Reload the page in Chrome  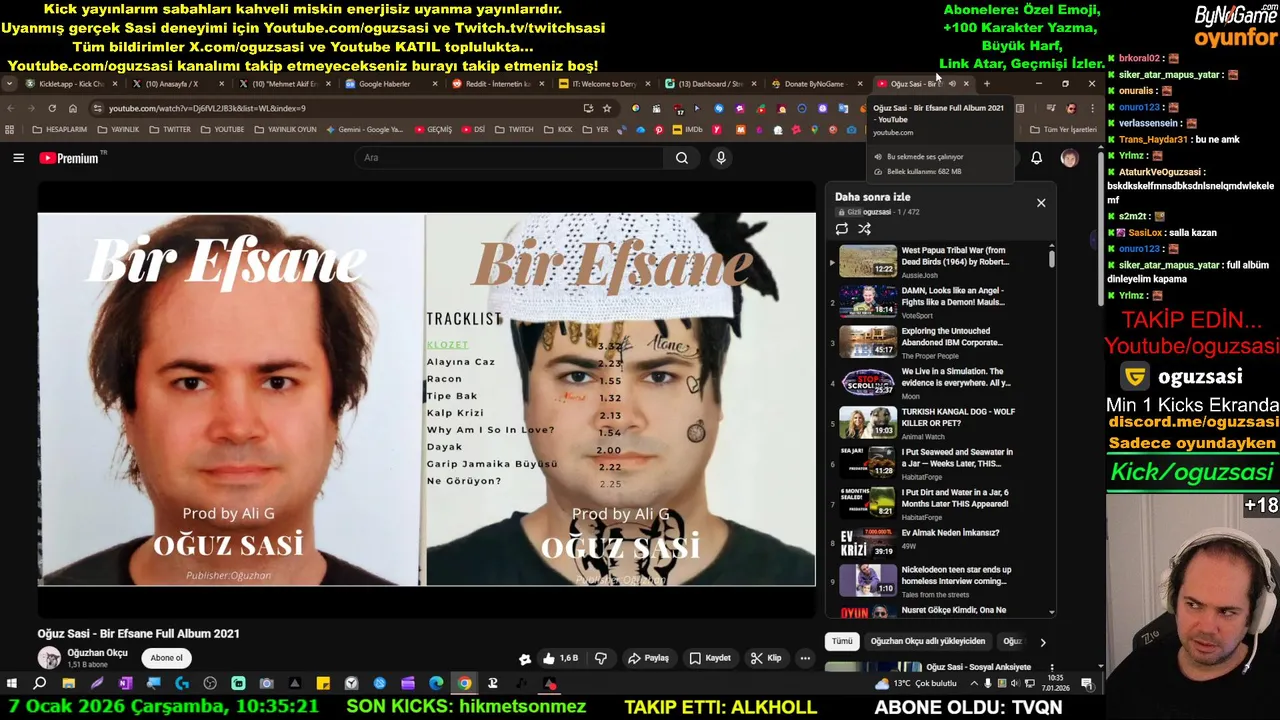pos(52,108)
